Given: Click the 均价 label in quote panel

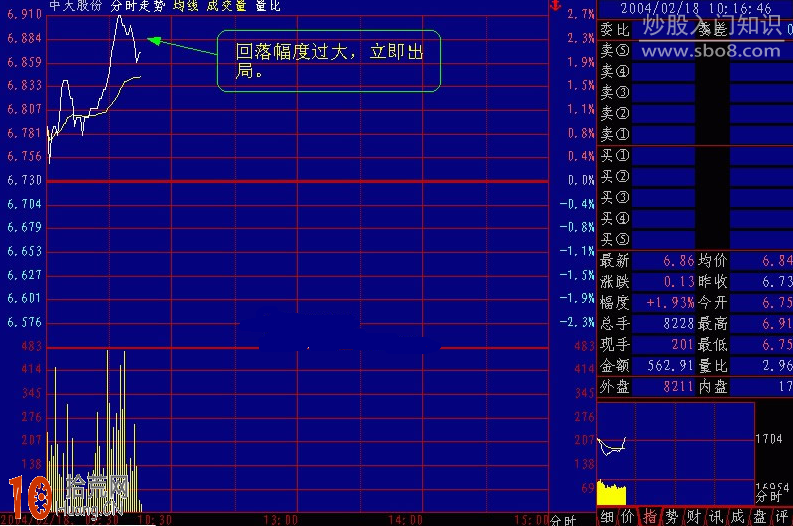Looking at the screenshot, I should pyautogui.click(x=713, y=261).
